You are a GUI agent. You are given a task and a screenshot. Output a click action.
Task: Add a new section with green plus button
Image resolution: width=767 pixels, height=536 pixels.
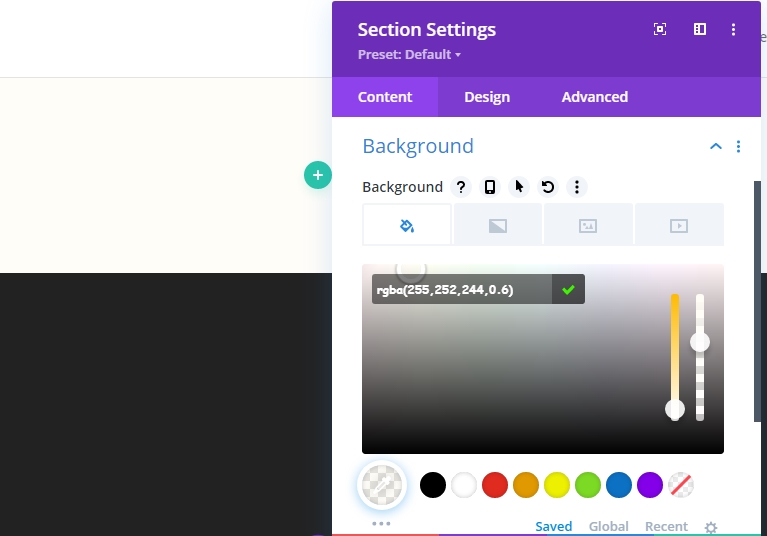coord(317,175)
